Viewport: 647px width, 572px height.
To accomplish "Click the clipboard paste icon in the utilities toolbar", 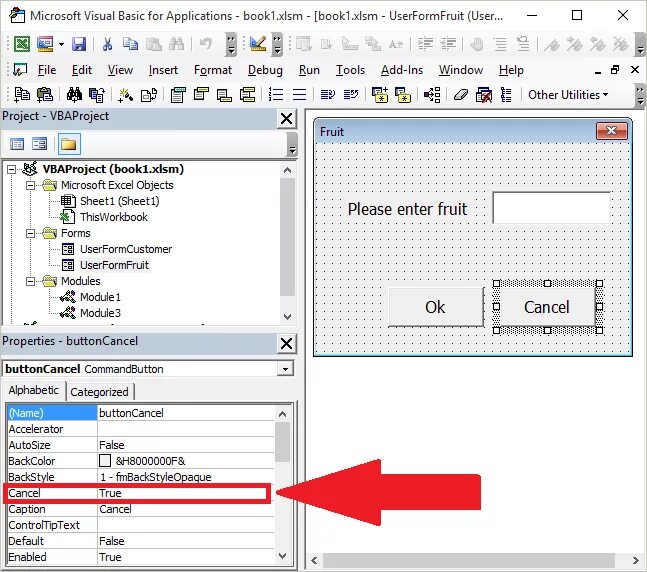I will tap(45, 95).
